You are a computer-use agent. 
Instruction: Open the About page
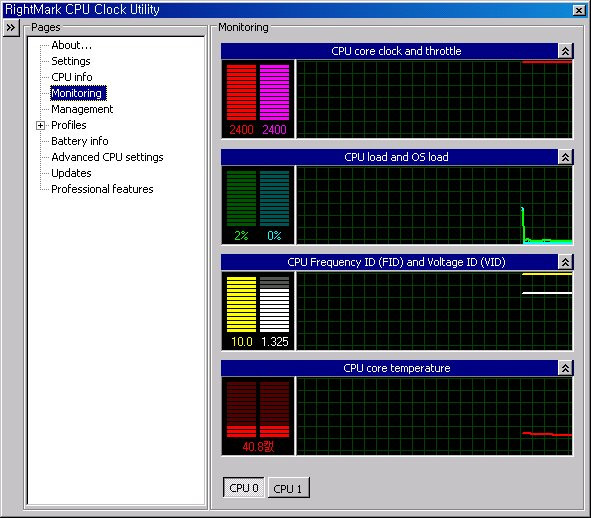tap(71, 45)
